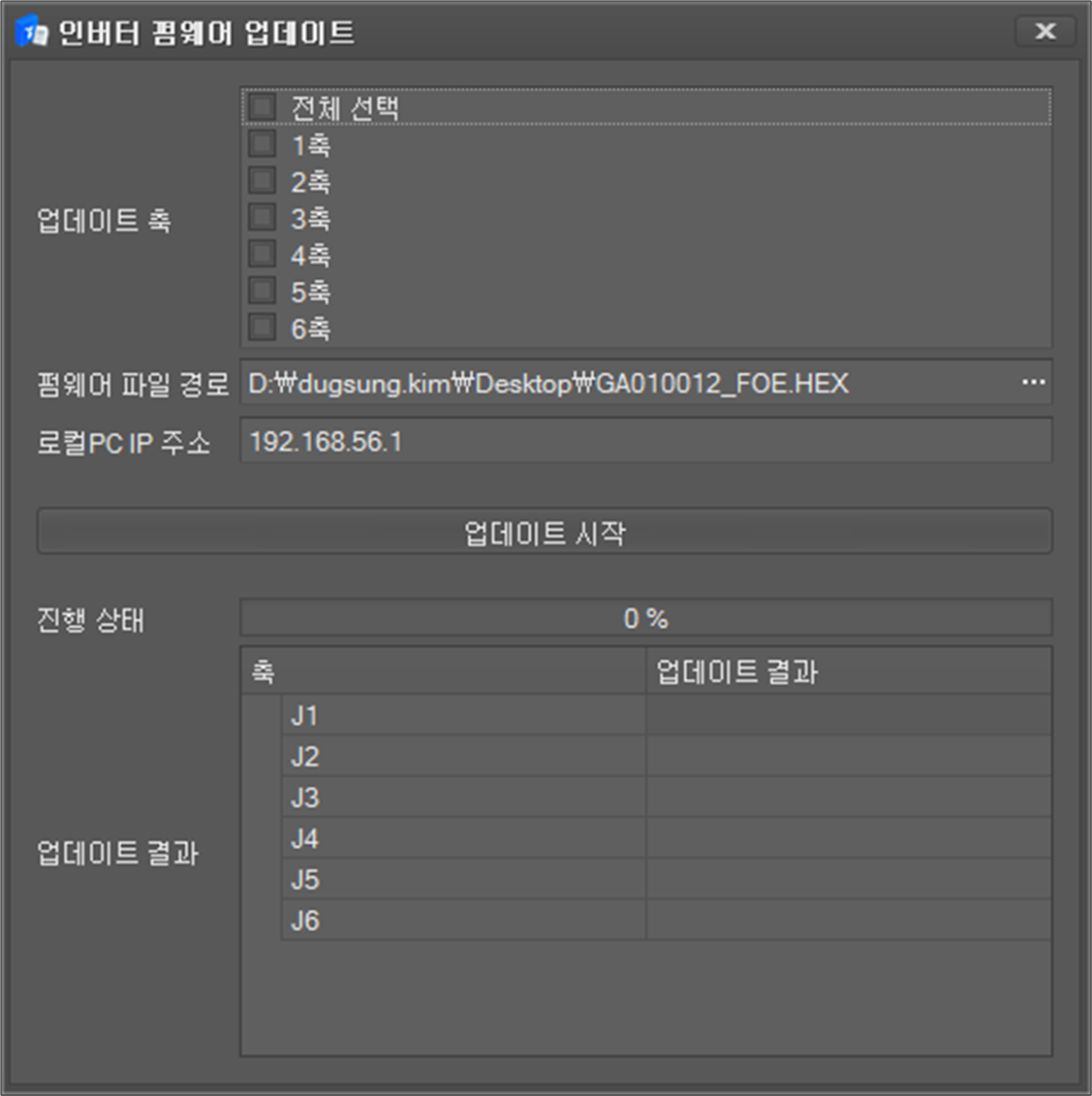
Task: Click the 0 % progress bar
Action: tap(645, 618)
